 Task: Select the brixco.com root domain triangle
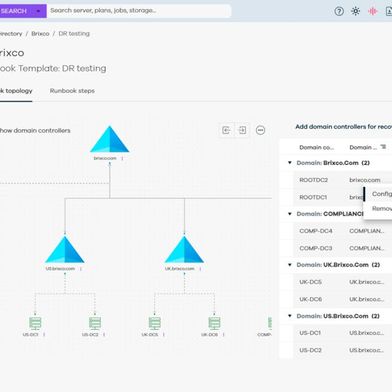110,139
